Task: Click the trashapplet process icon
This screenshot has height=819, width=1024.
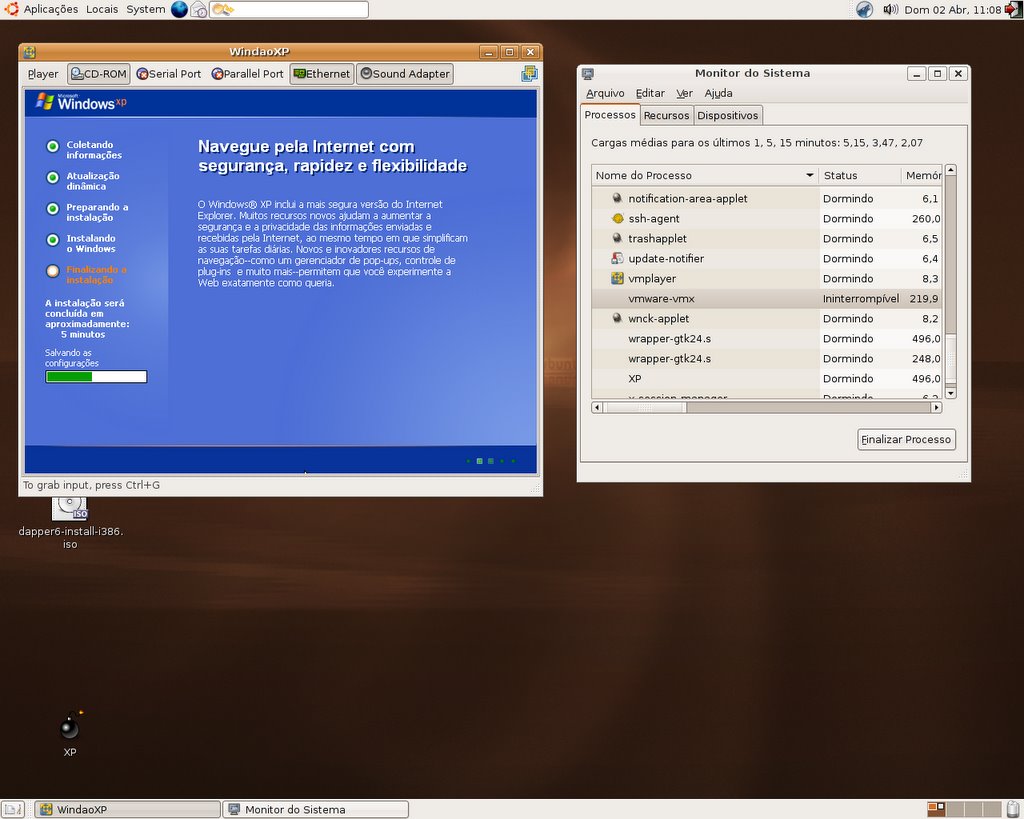Action: coord(617,238)
